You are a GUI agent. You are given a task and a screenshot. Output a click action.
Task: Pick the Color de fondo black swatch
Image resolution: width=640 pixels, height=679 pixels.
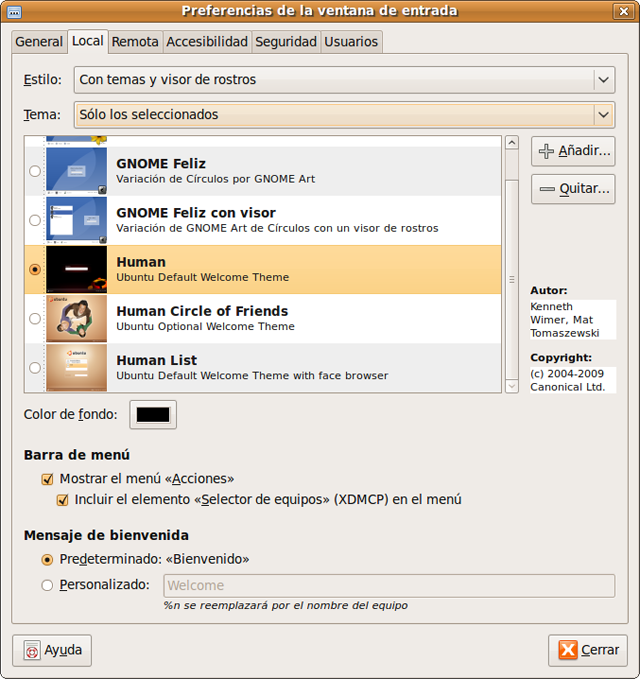pyautogui.click(x=153, y=414)
